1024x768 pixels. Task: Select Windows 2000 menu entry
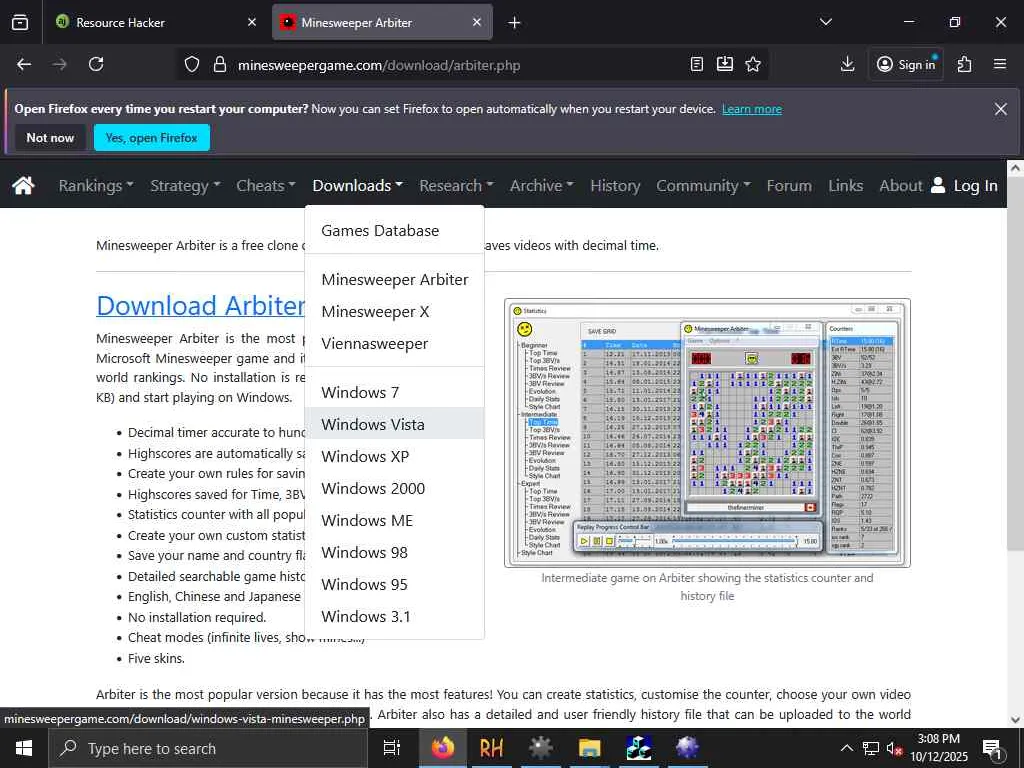coord(394,488)
